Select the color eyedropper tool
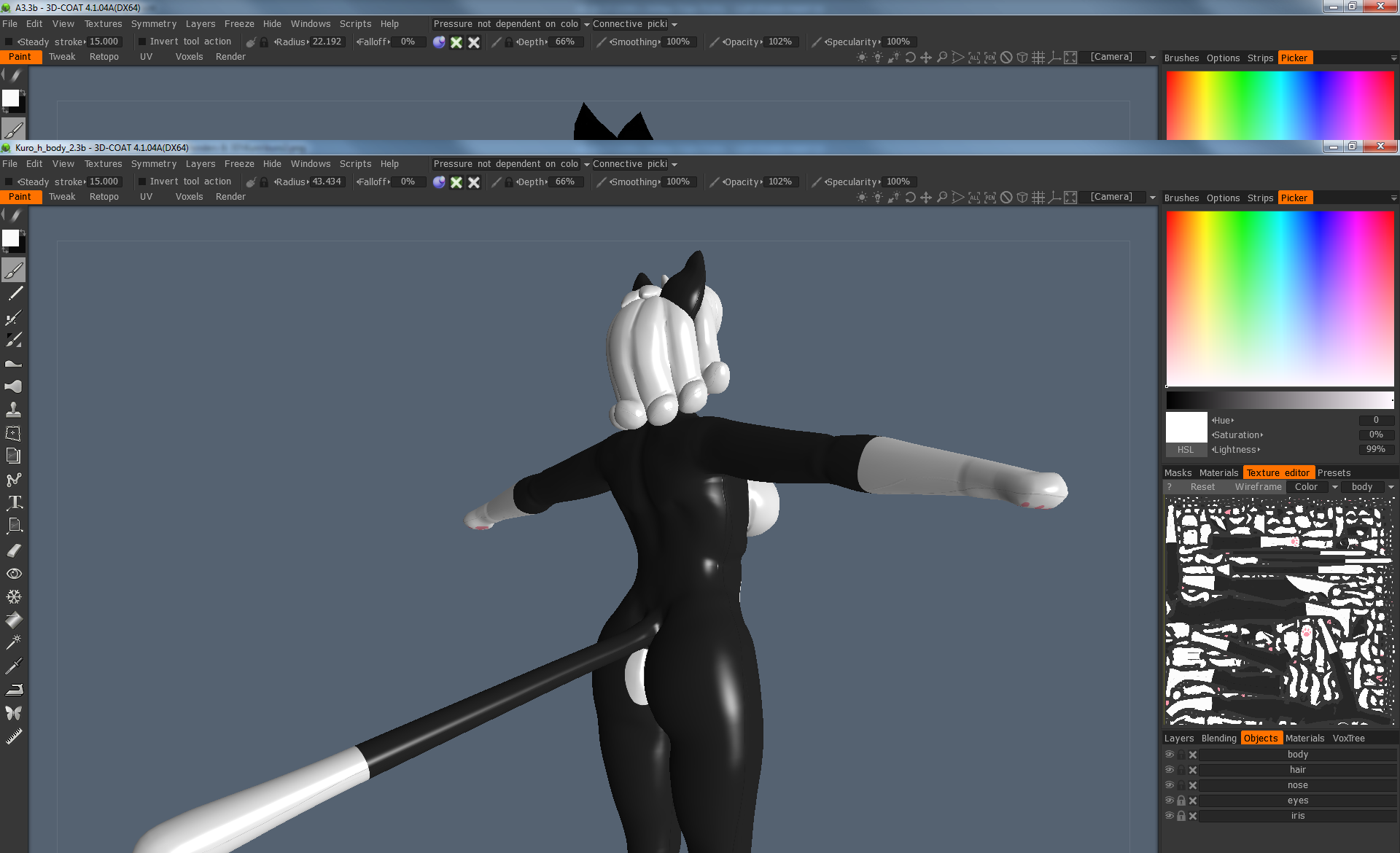Image resolution: width=1400 pixels, height=853 pixels. coord(14,666)
